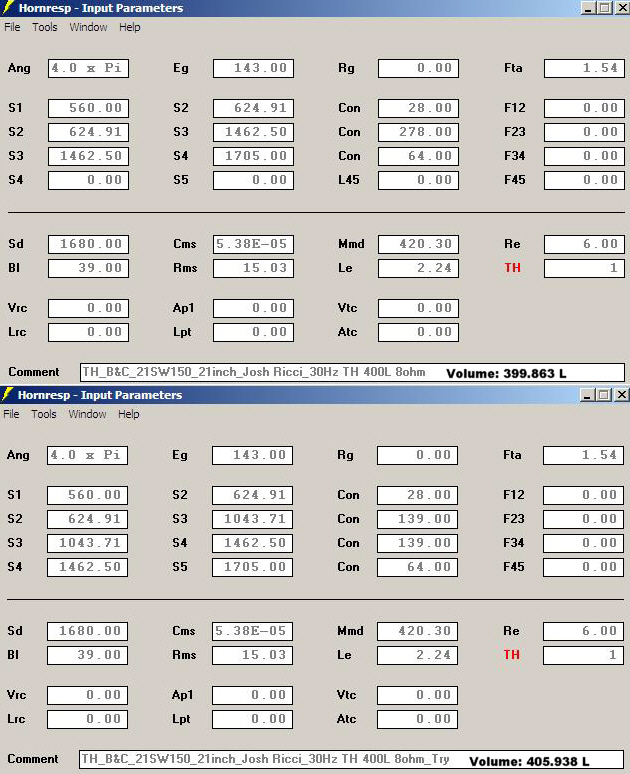Click Comment field in bottom window
Screen dimensions: 630x774
coord(351,759)
